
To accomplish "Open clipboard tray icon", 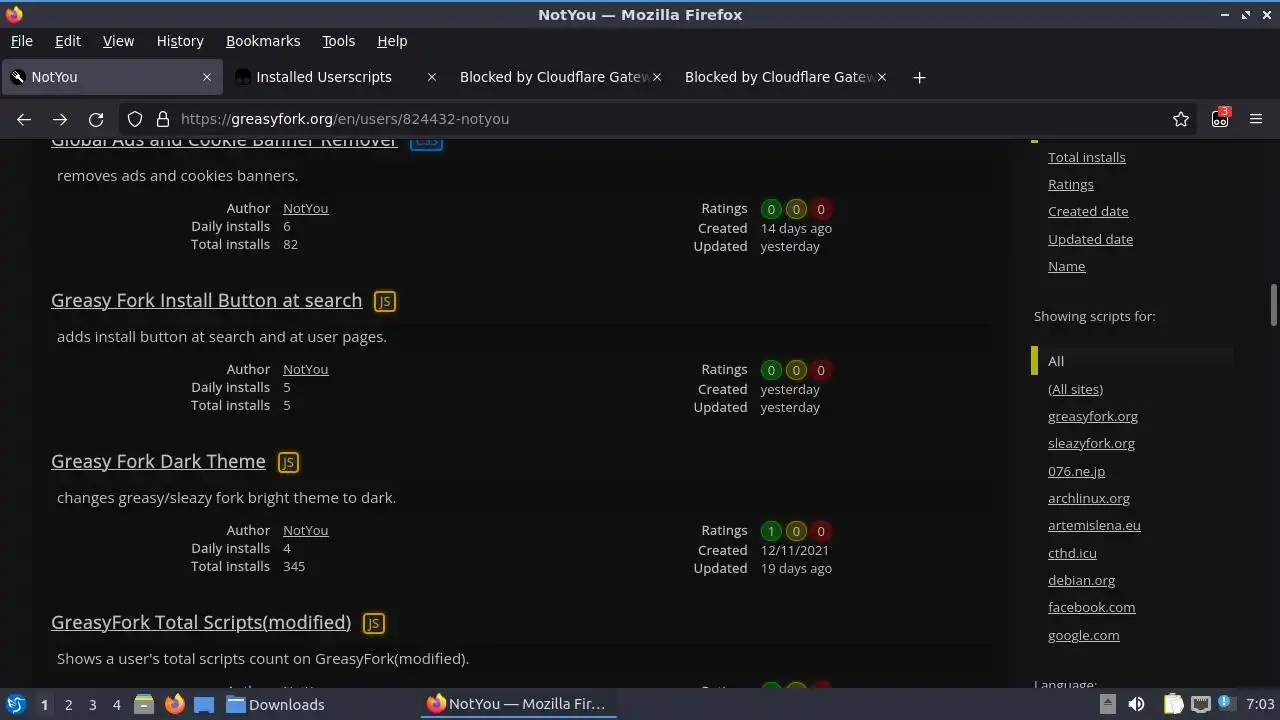I will (1173, 704).
